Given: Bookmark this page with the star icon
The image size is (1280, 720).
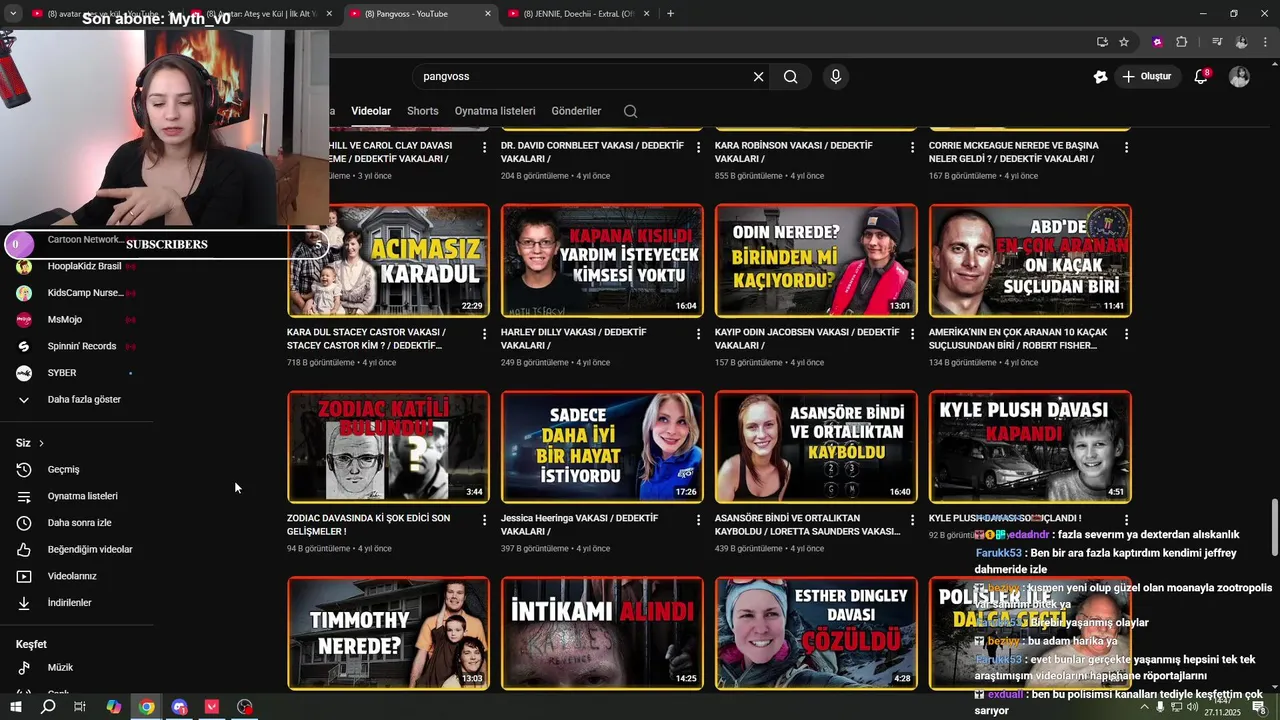Looking at the screenshot, I should (x=1124, y=42).
